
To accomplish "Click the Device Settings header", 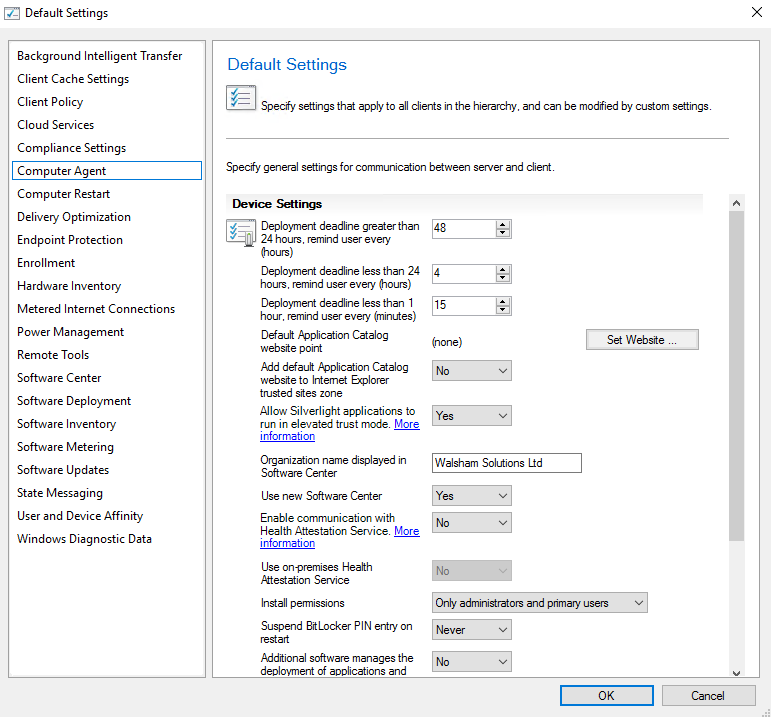I will pos(277,204).
